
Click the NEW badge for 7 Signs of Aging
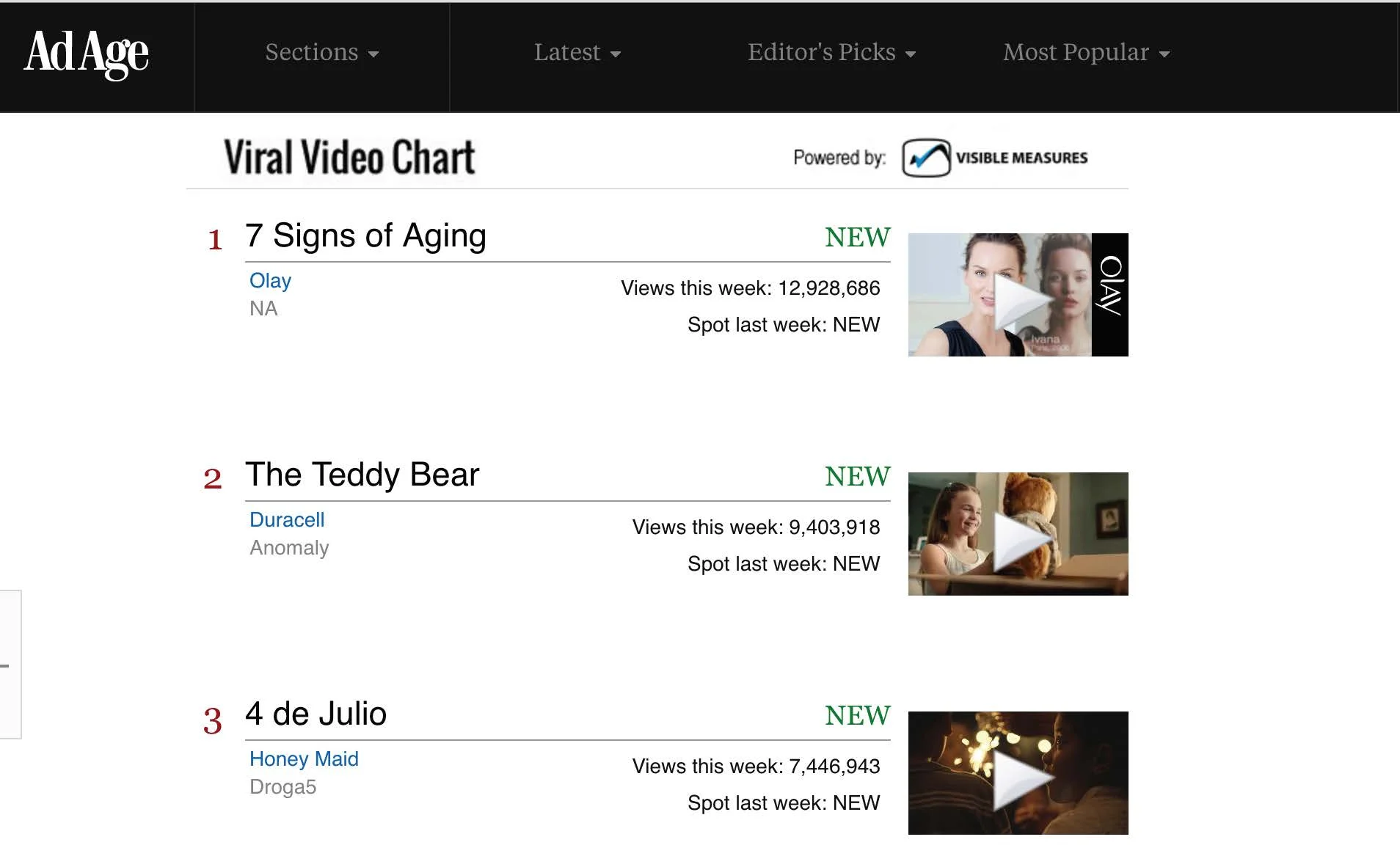857,238
